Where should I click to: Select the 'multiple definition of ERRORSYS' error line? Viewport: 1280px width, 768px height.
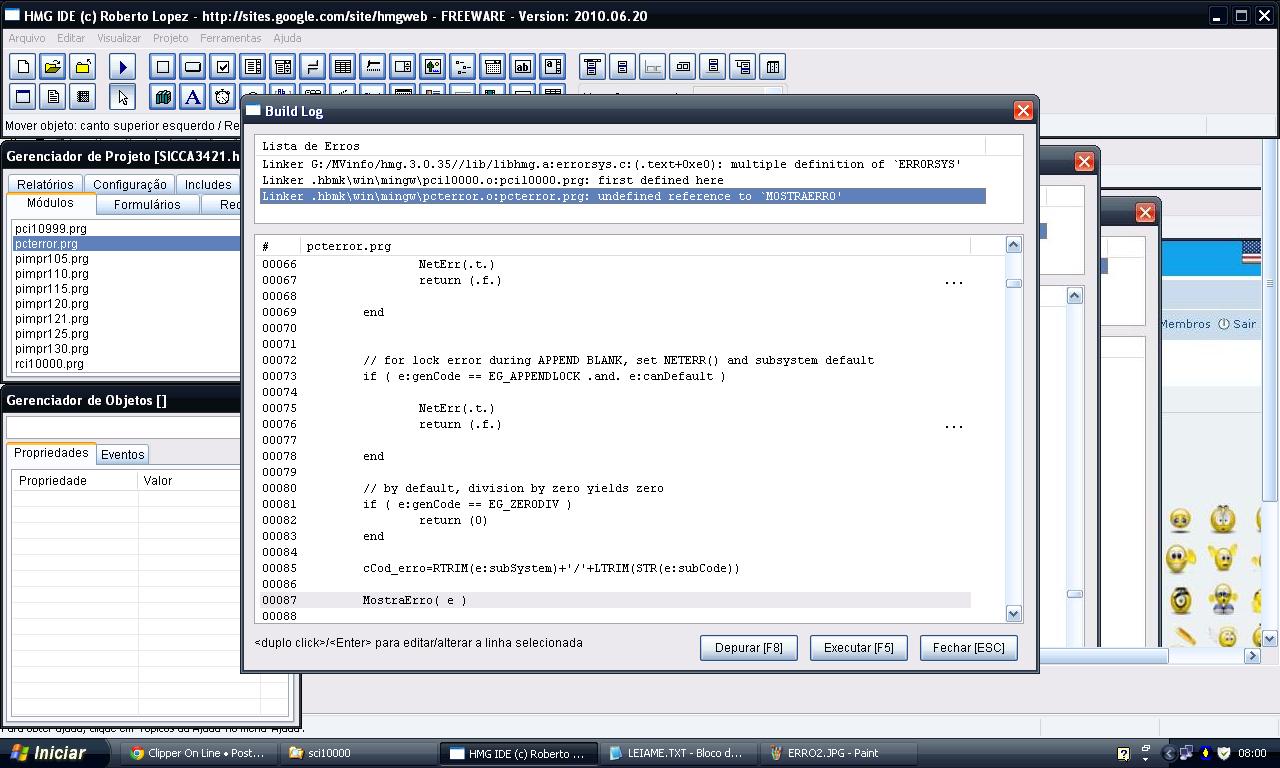click(x=611, y=164)
